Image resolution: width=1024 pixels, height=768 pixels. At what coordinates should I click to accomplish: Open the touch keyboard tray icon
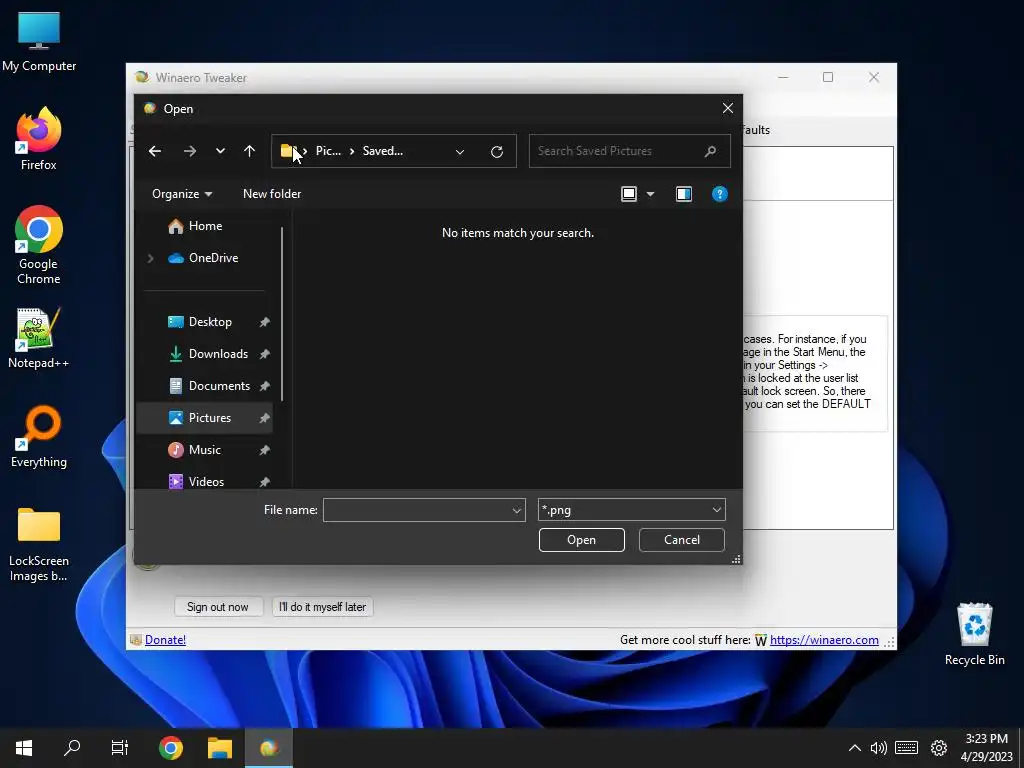[906, 748]
